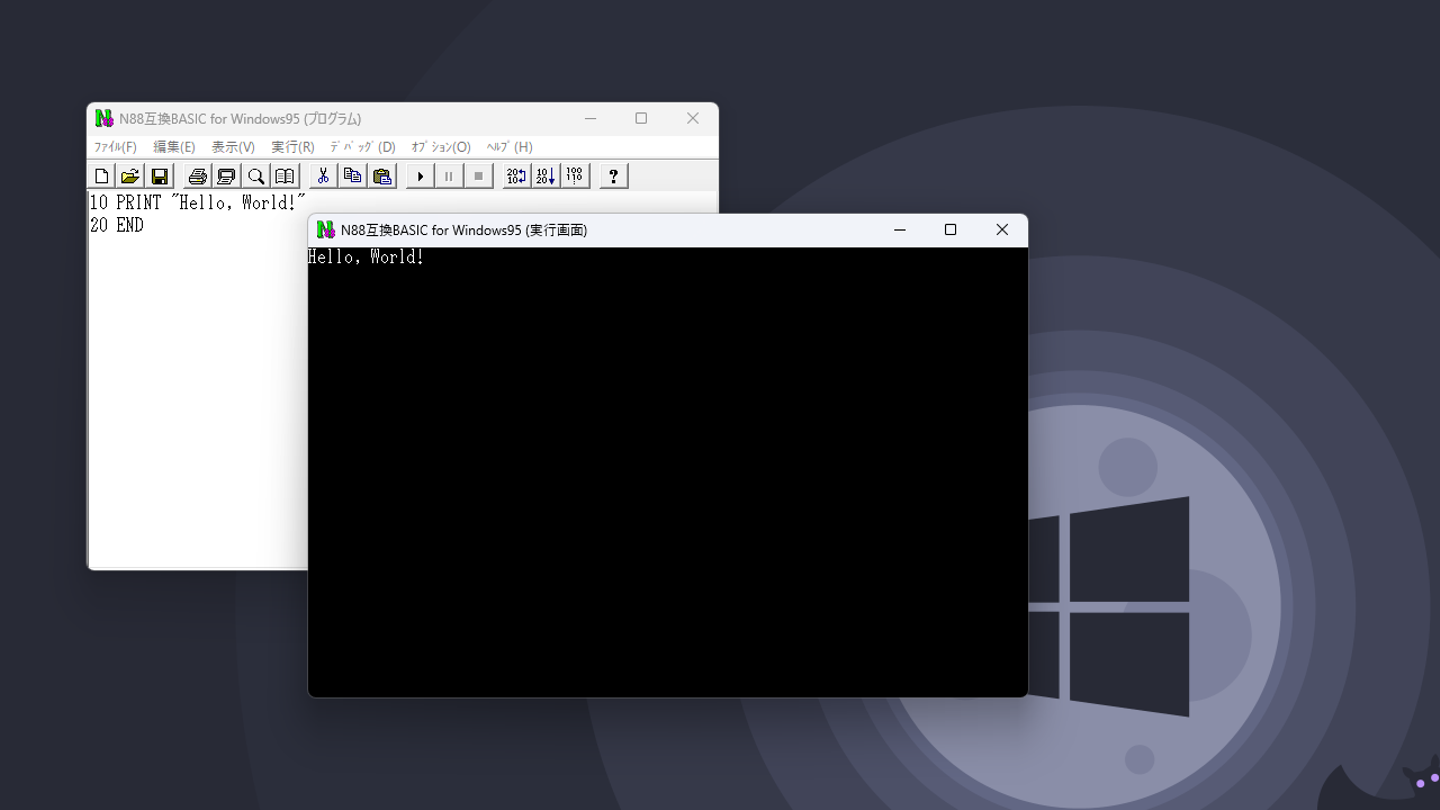Stop the running program
The width and height of the screenshot is (1440, 810).
point(478,176)
